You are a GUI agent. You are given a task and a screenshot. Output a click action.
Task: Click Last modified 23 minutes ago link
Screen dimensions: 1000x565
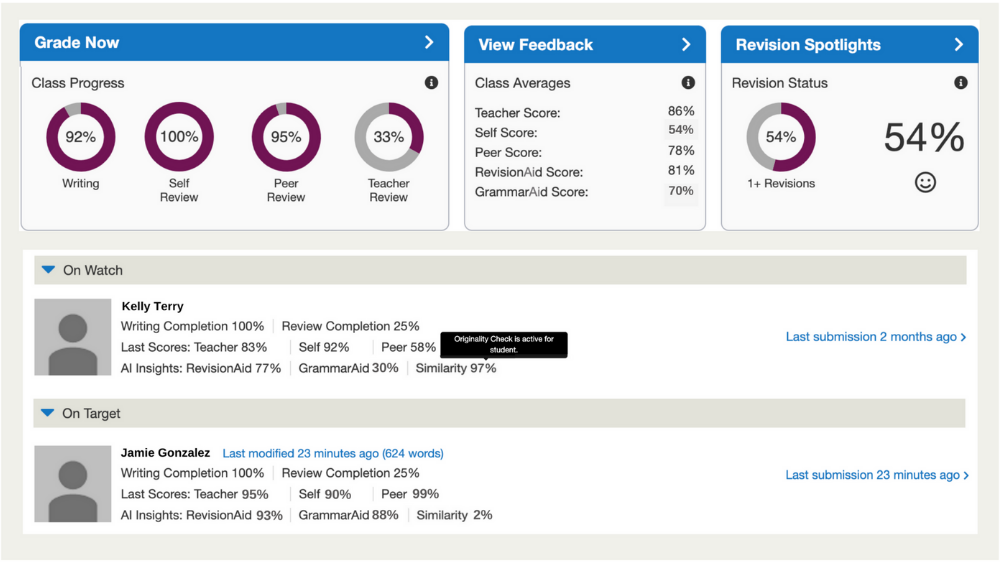[333, 453]
